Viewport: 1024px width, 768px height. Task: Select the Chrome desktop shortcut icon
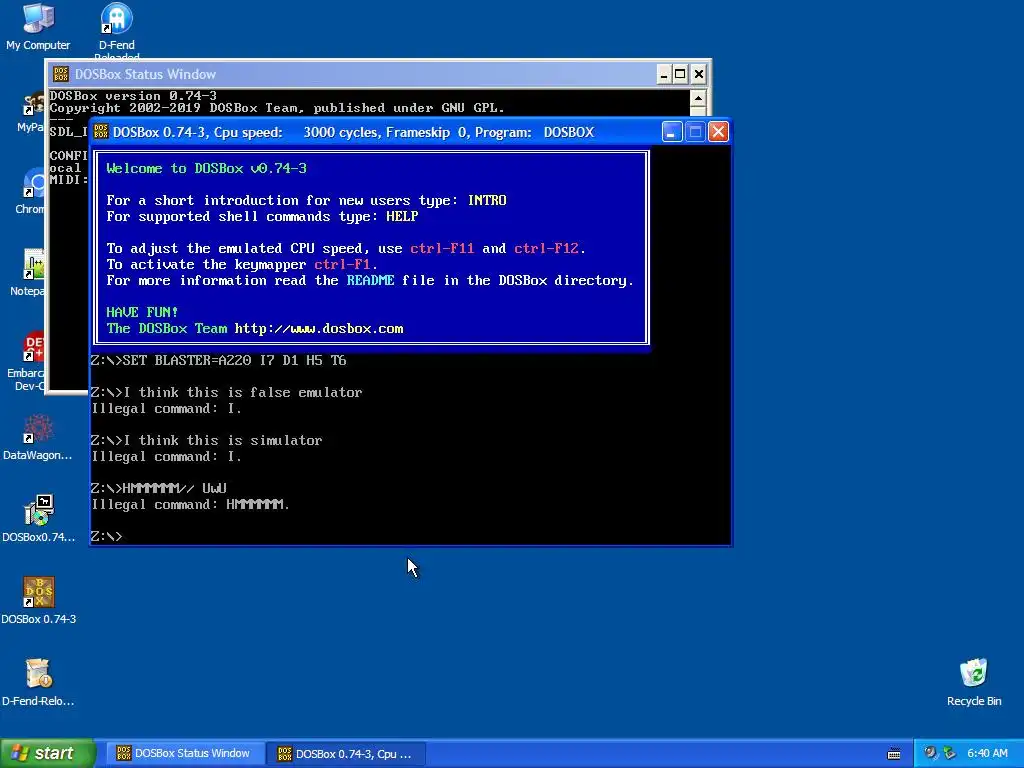(x=30, y=191)
